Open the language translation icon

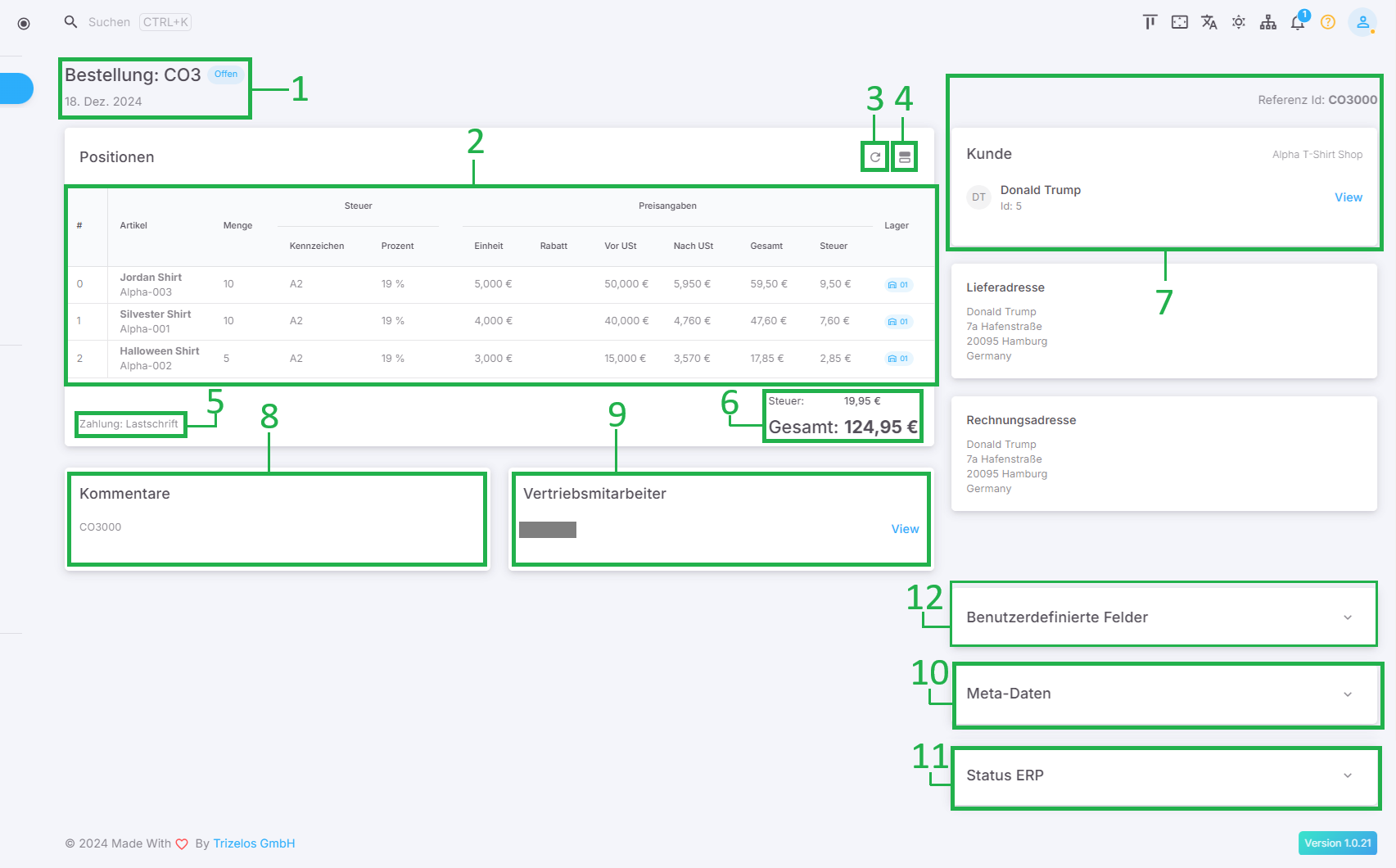coord(1209,22)
